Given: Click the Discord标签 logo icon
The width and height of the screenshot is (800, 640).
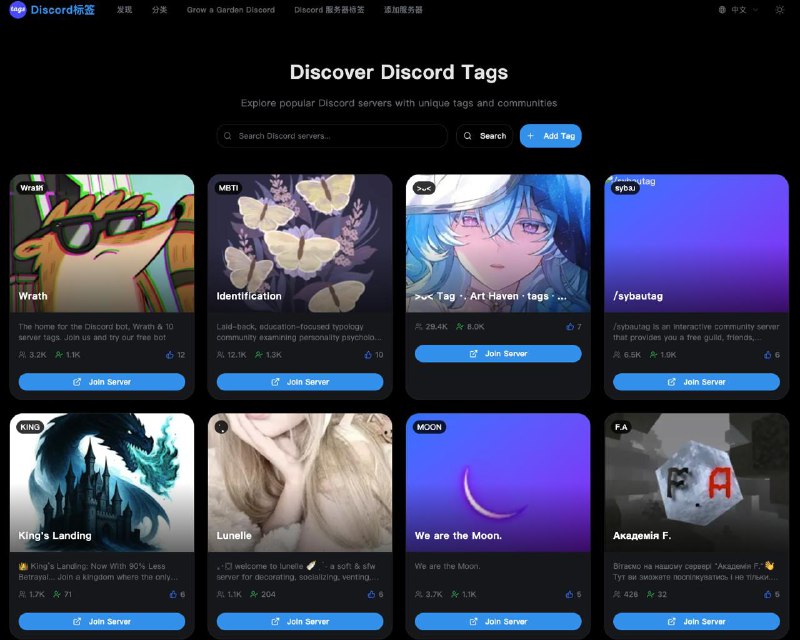Looking at the screenshot, I should coord(15,10).
